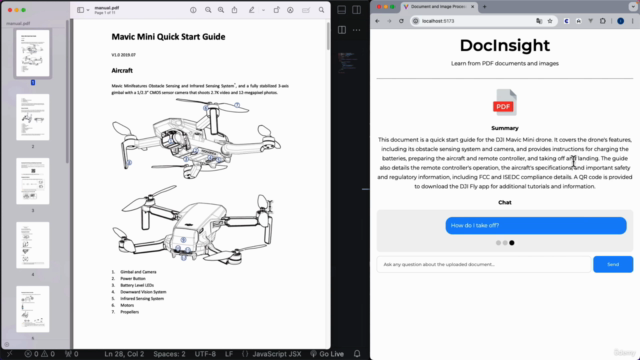Image resolution: width=640 pixels, height=360 pixels.
Task: Open Chrome three-dot menu
Action: (x=633, y=21)
